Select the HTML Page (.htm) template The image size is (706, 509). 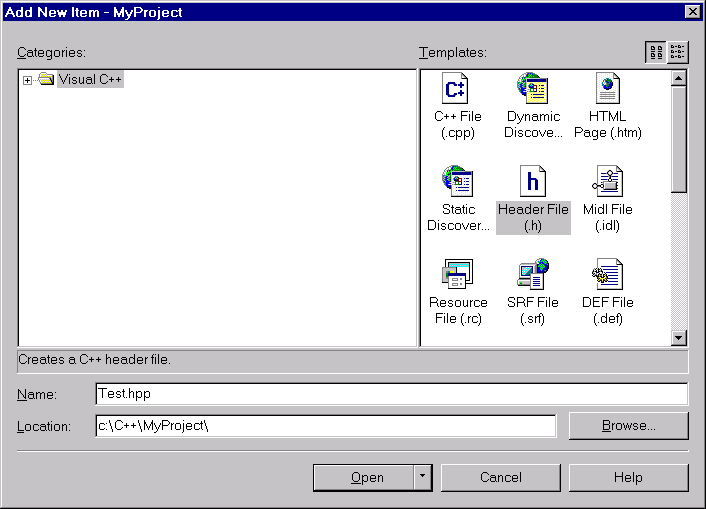click(608, 90)
